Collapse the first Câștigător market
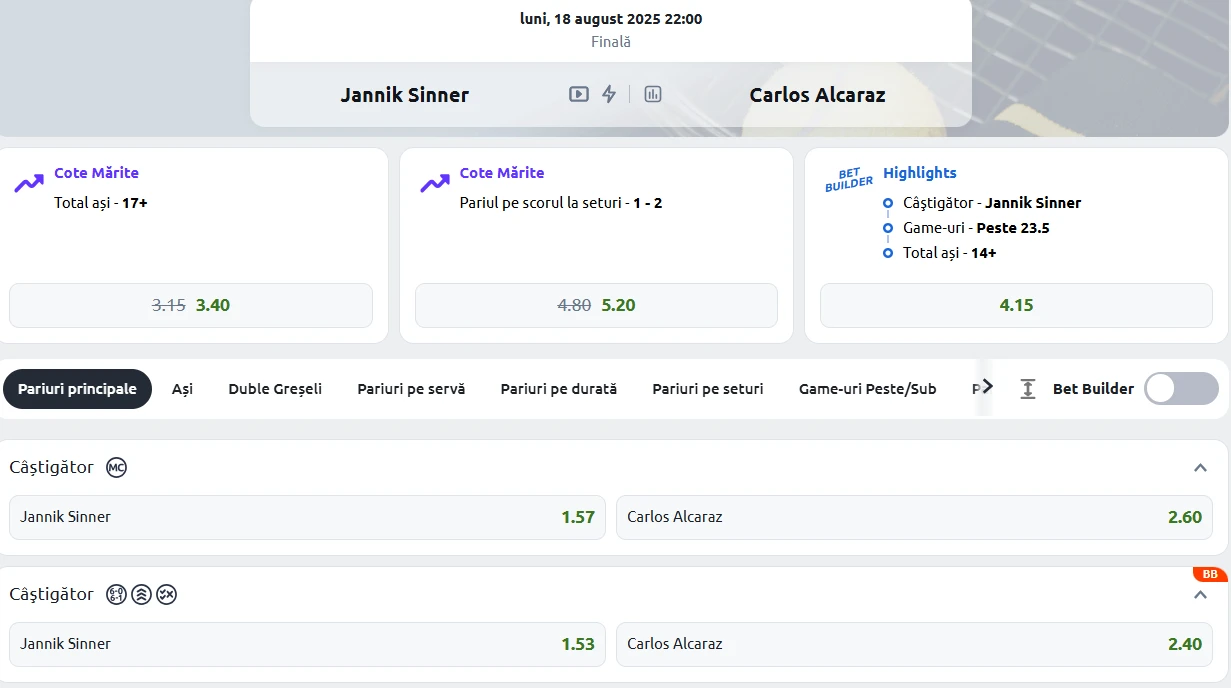 coord(1201,468)
